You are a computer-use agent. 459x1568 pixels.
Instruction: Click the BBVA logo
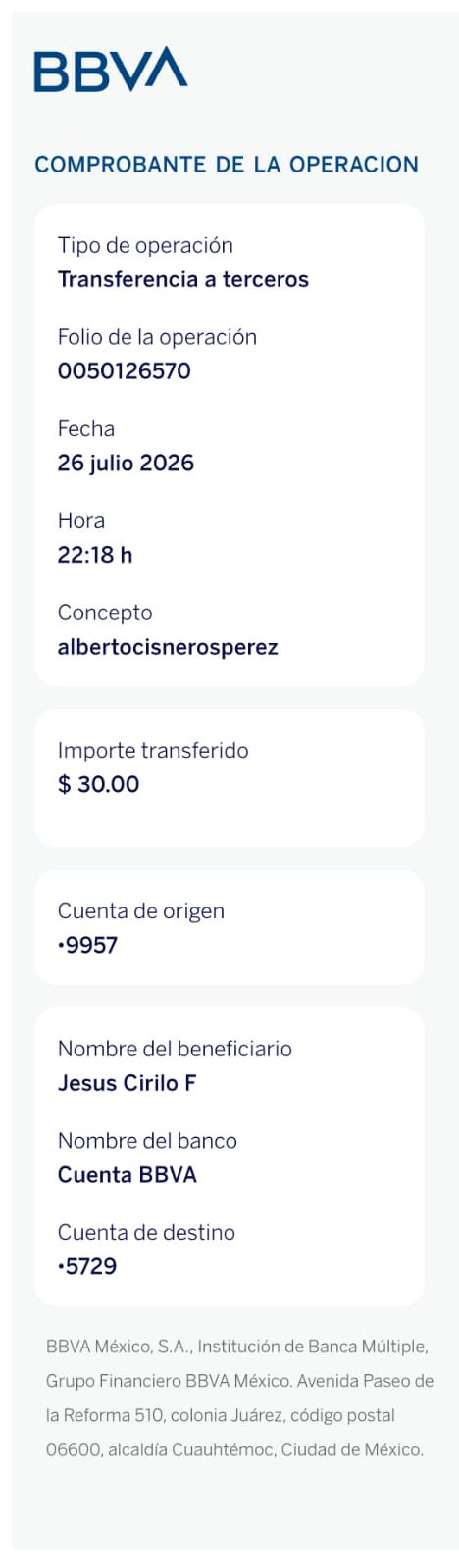111,70
